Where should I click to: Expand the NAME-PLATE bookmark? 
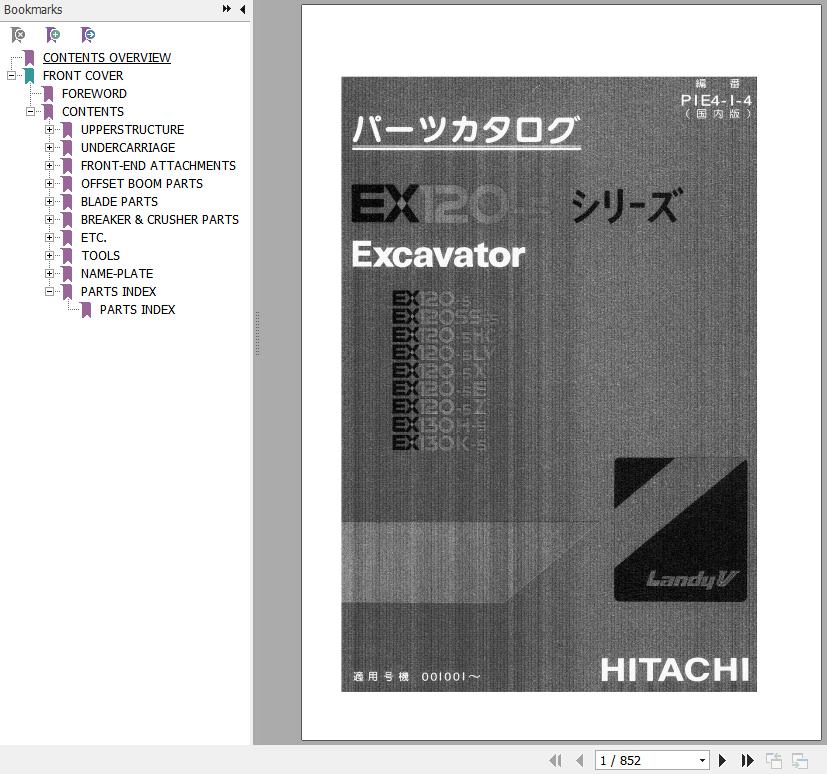[49, 273]
